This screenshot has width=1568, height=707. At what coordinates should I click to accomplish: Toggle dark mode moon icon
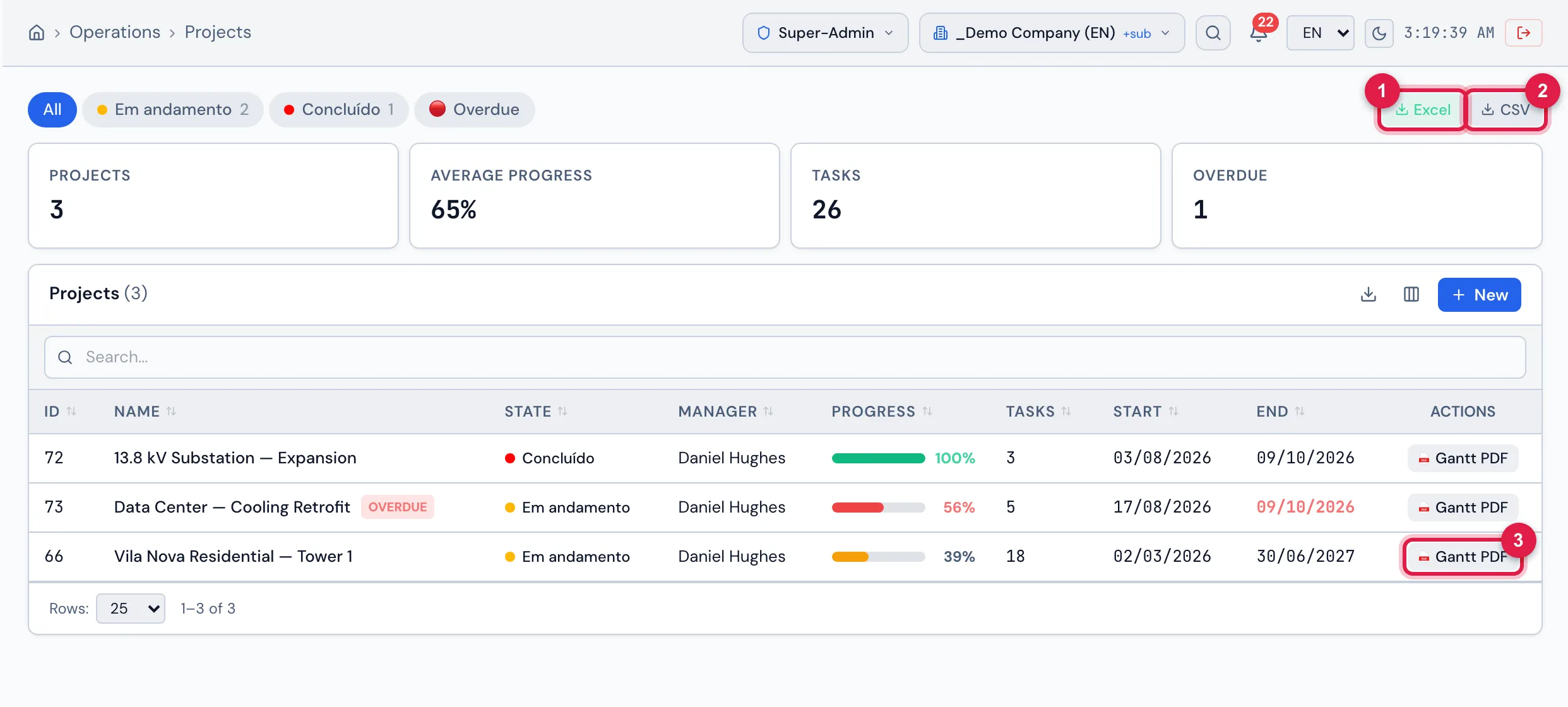click(x=1379, y=33)
